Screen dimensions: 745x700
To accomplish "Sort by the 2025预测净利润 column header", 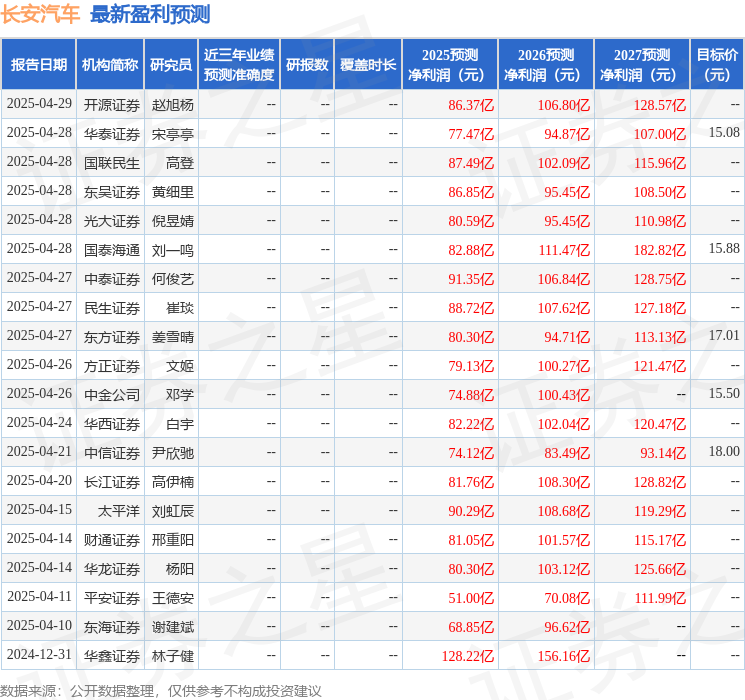I will (450, 65).
